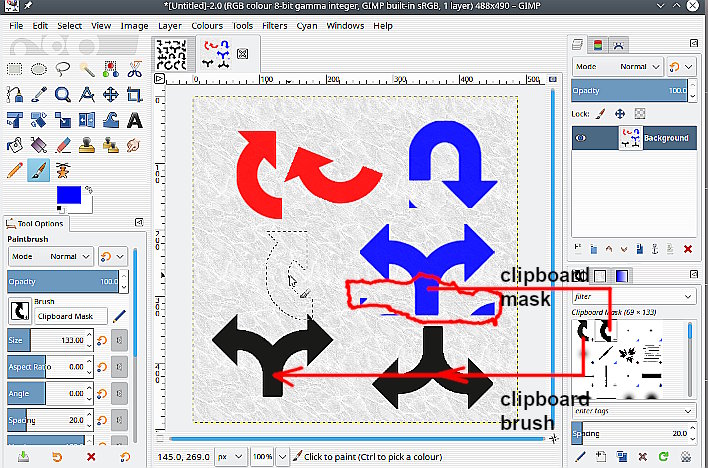Choose the Zoom magnifier tool
The width and height of the screenshot is (708, 468).
(x=63, y=95)
